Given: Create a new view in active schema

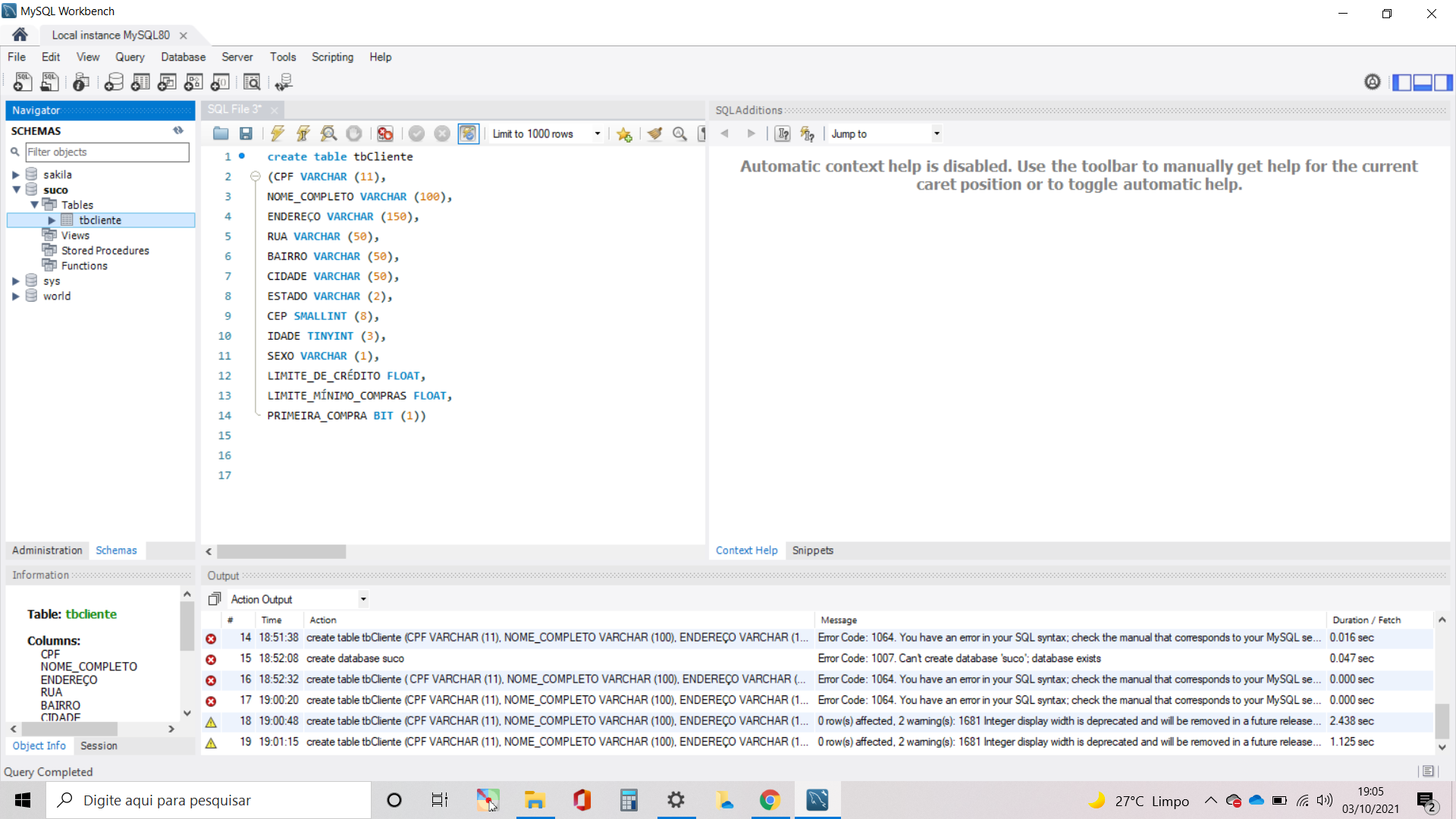Looking at the screenshot, I should 167,82.
